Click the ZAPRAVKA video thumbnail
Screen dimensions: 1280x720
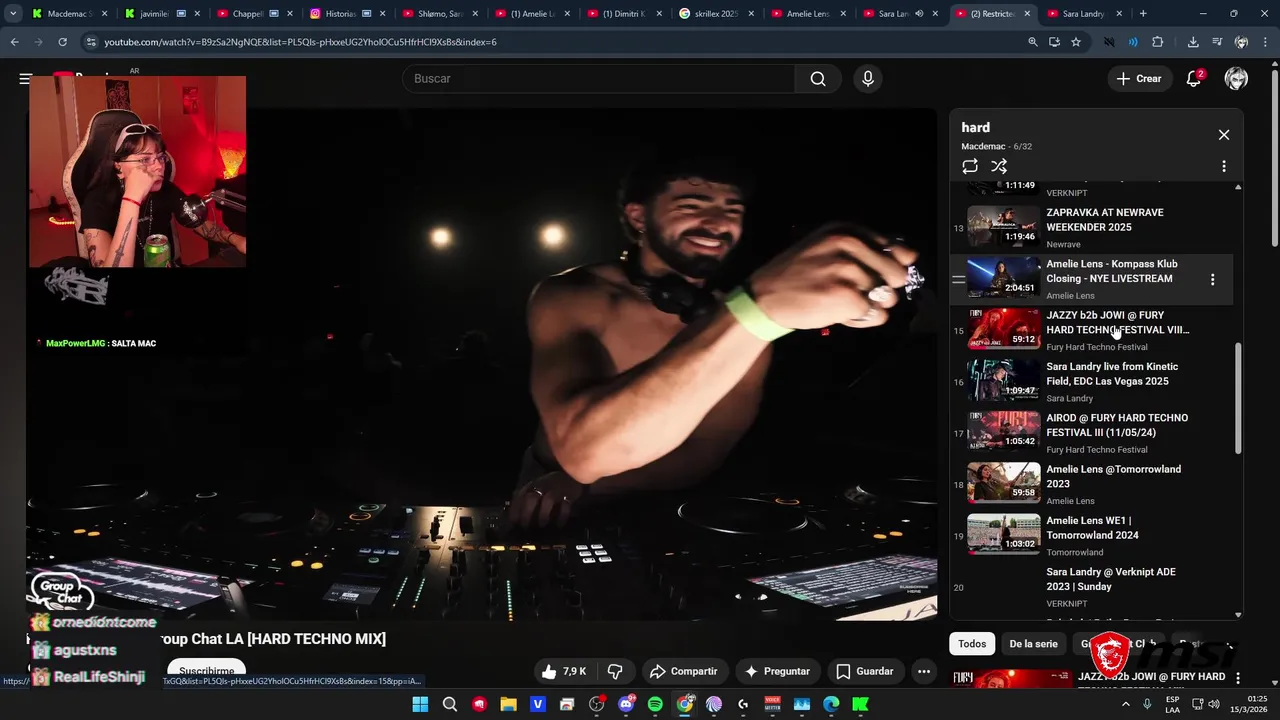(1003, 227)
